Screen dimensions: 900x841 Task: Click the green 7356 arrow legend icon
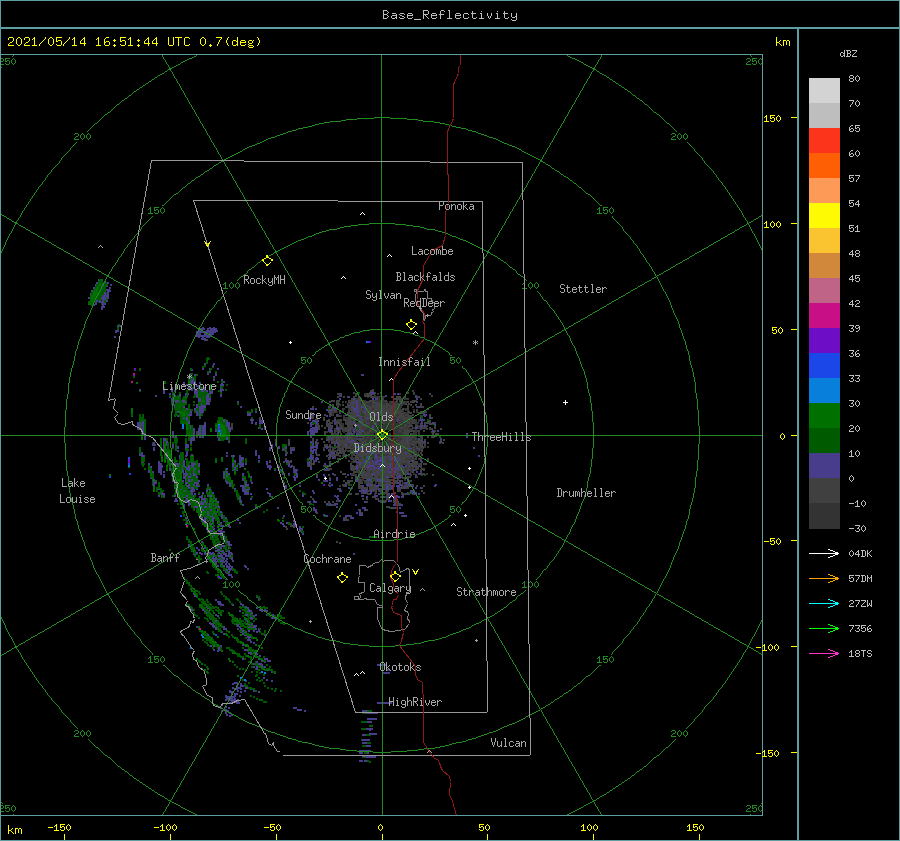coord(824,629)
